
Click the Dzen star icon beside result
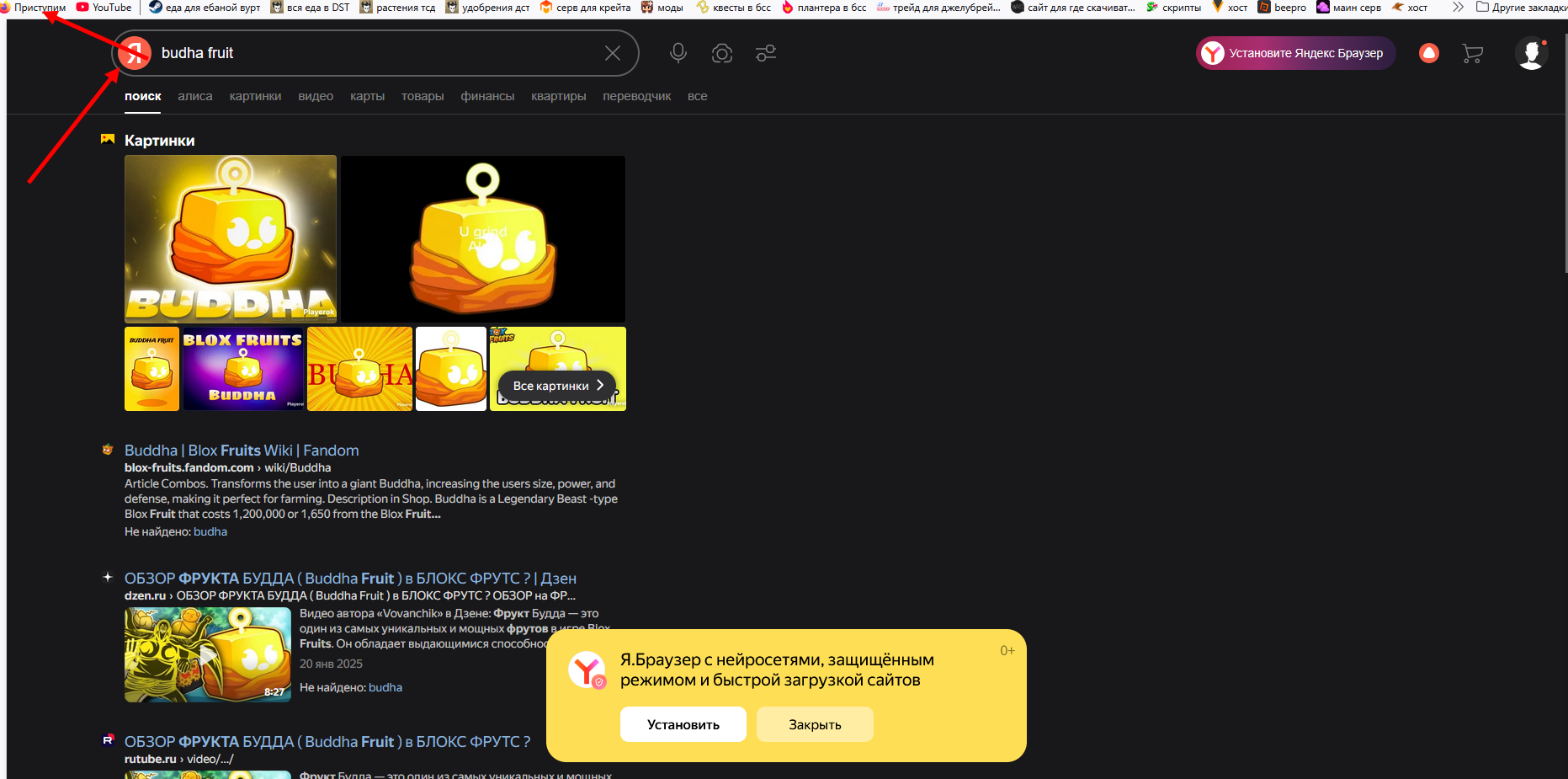click(108, 578)
